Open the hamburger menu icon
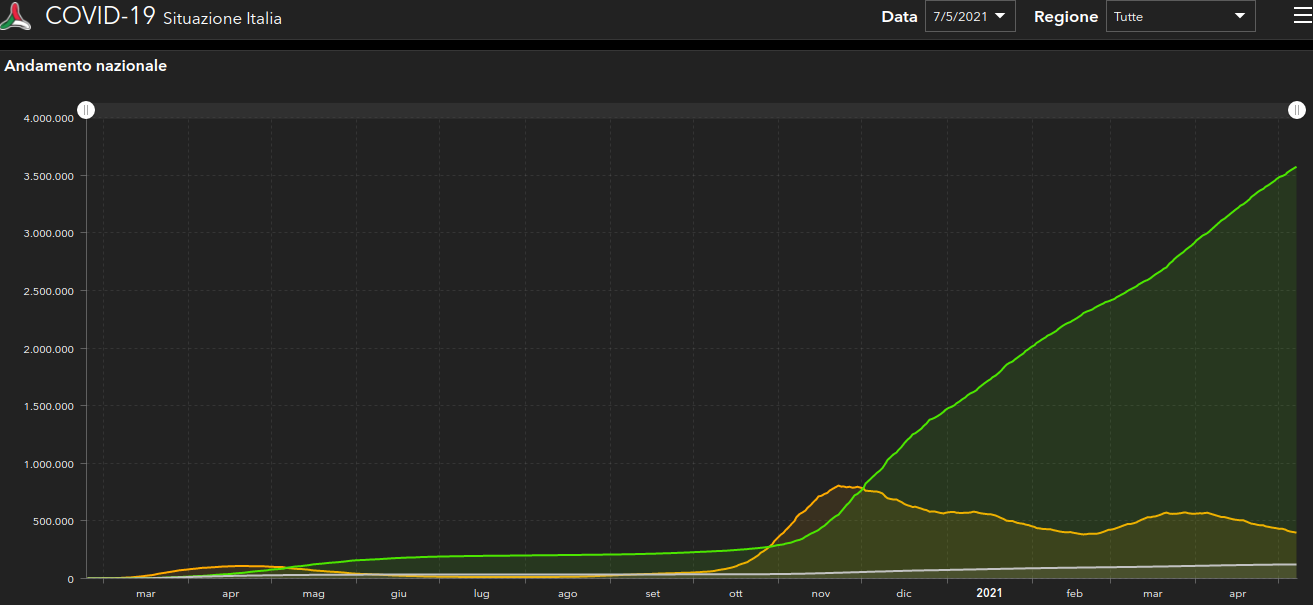The height and width of the screenshot is (605, 1313). [1302, 16]
